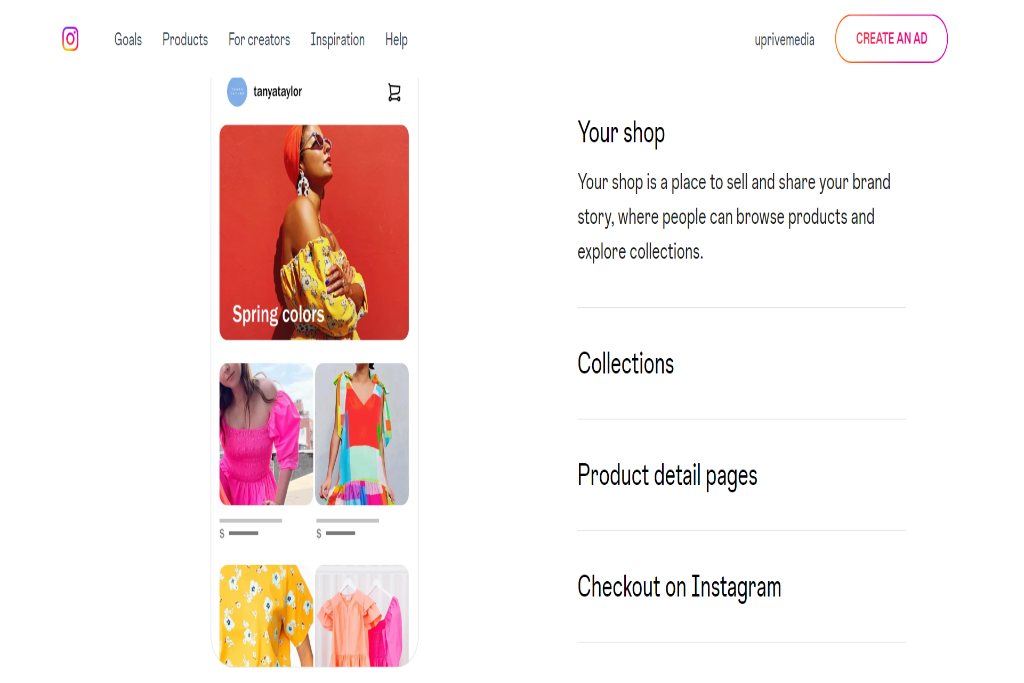This screenshot has height=683, width=1024.
Task: Open the For creators menu
Action: coord(259,40)
